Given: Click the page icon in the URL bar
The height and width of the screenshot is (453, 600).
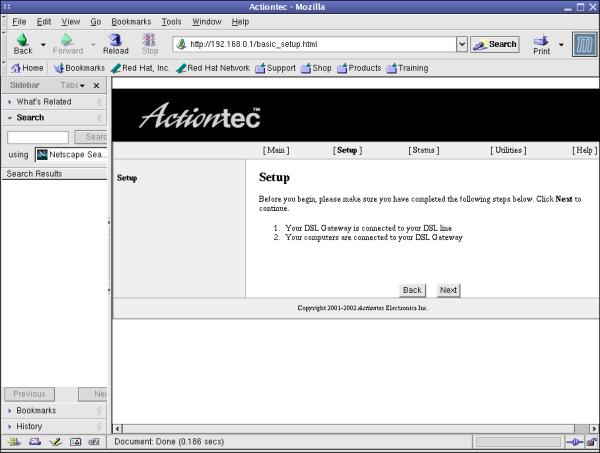Looking at the screenshot, I should click(x=181, y=44).
